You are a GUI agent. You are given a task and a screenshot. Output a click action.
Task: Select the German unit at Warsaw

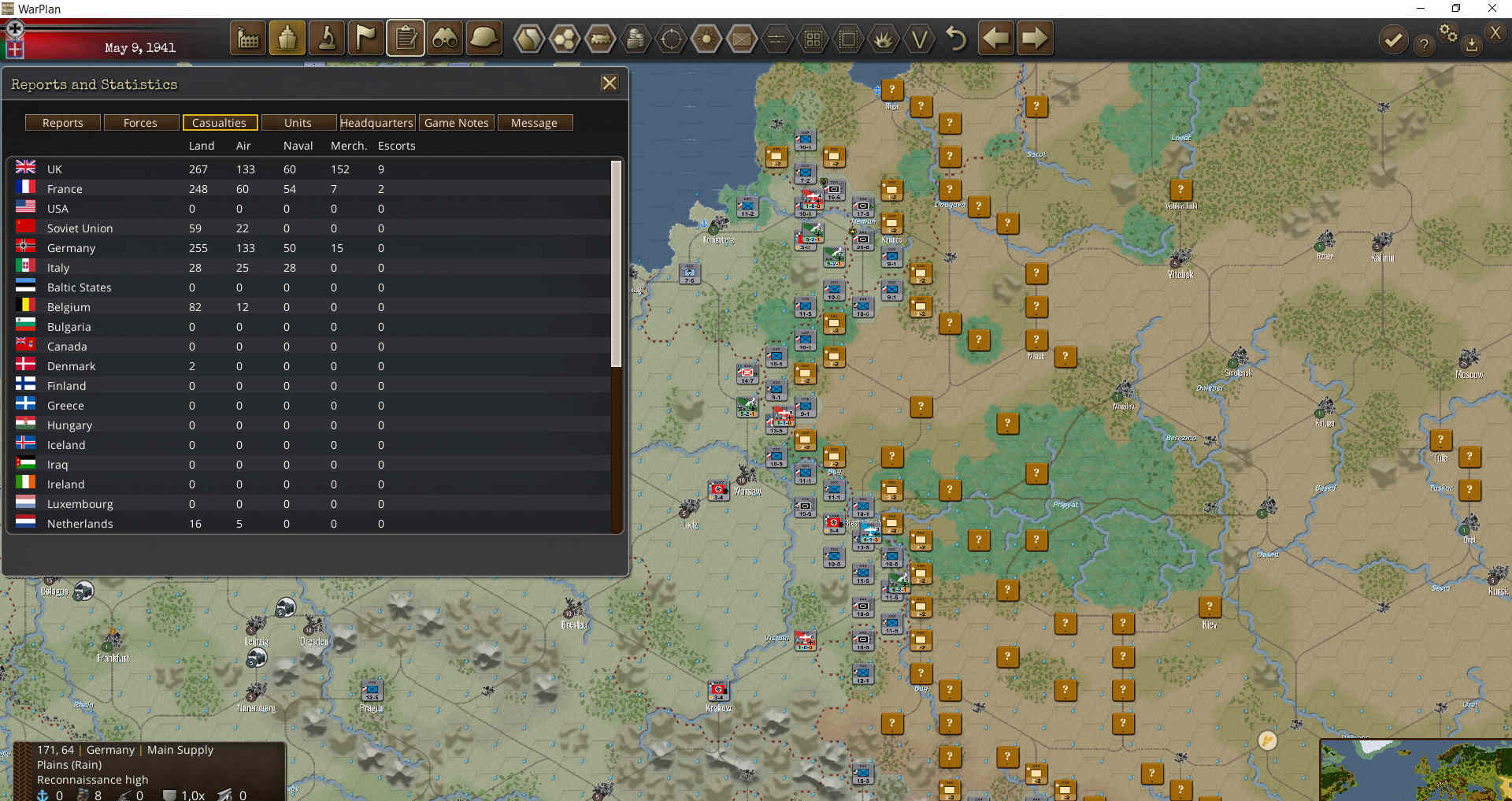(x=717, y=491)
